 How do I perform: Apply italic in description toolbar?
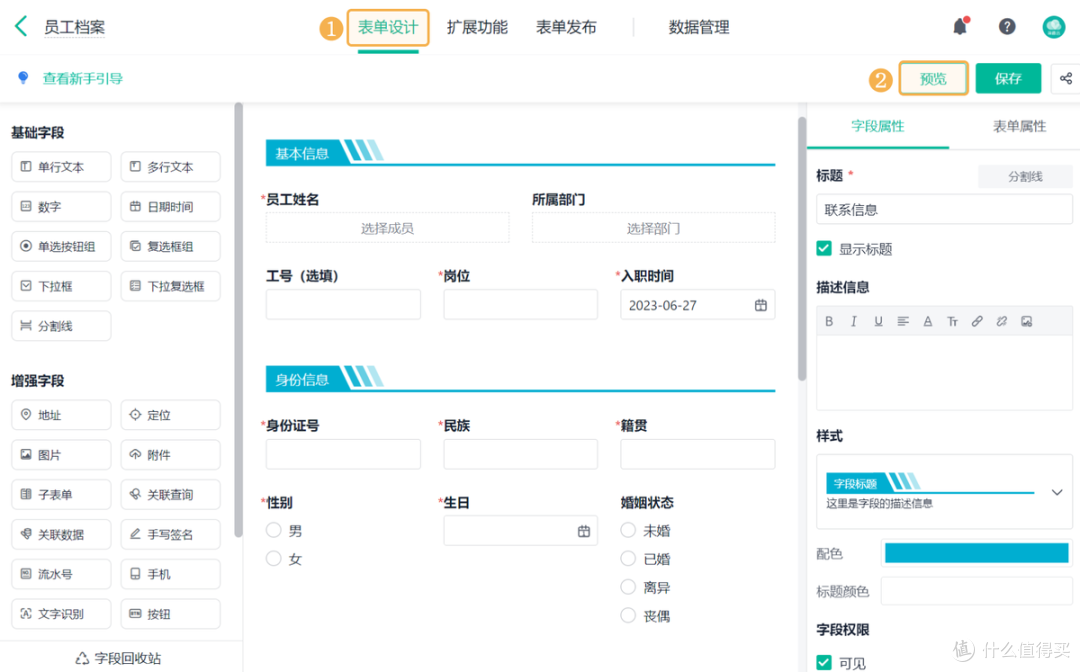(x=854, y=322)
